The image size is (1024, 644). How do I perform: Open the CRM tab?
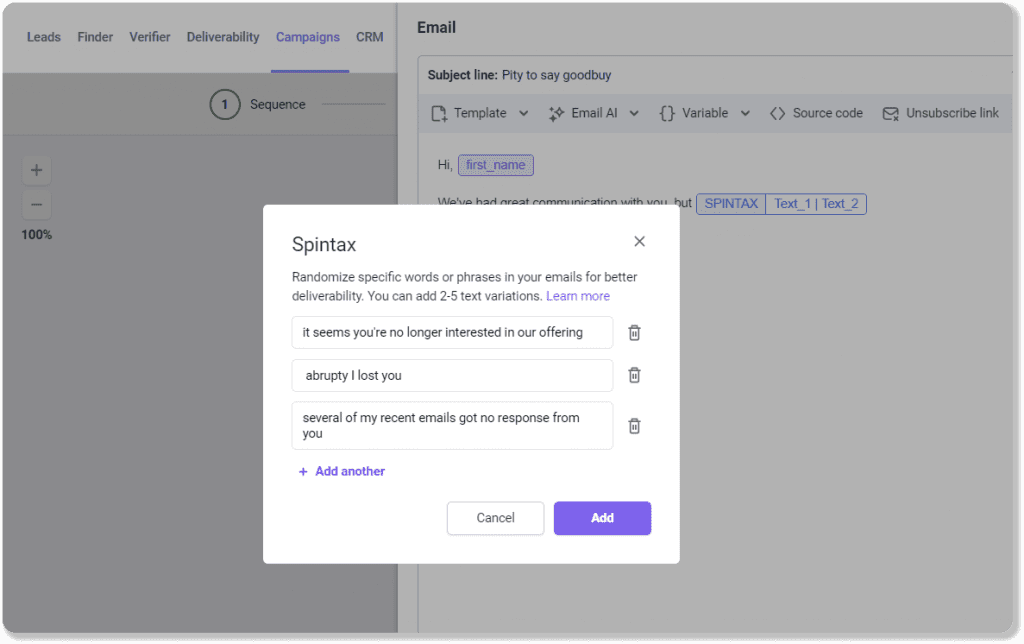click(x=369, y=37)
